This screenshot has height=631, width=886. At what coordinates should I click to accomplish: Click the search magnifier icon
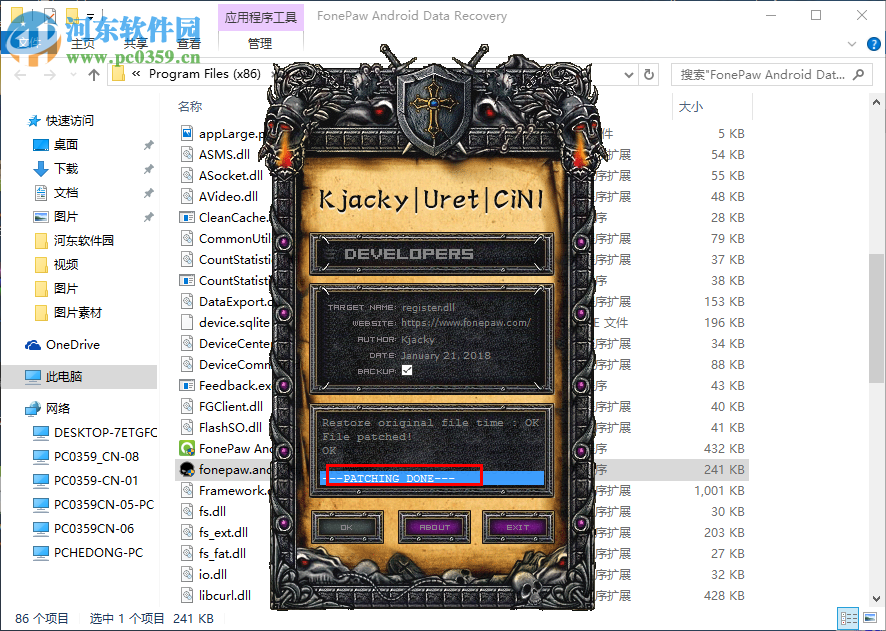(x=858, y=75)
